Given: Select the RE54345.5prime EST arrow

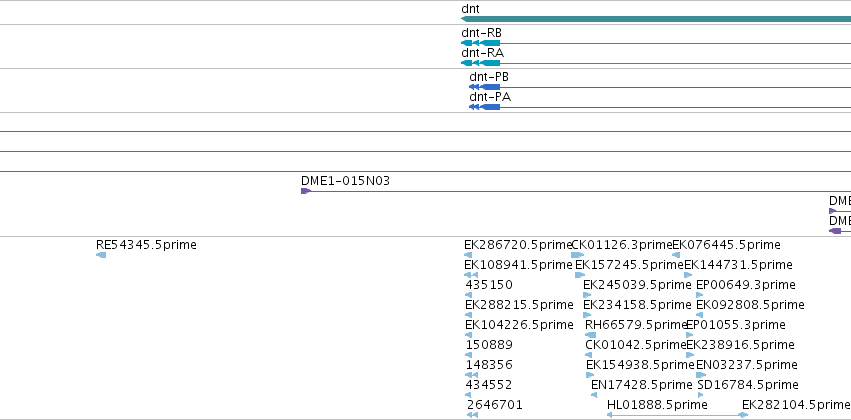Looking at the screenshot, I should click(101, 255).
